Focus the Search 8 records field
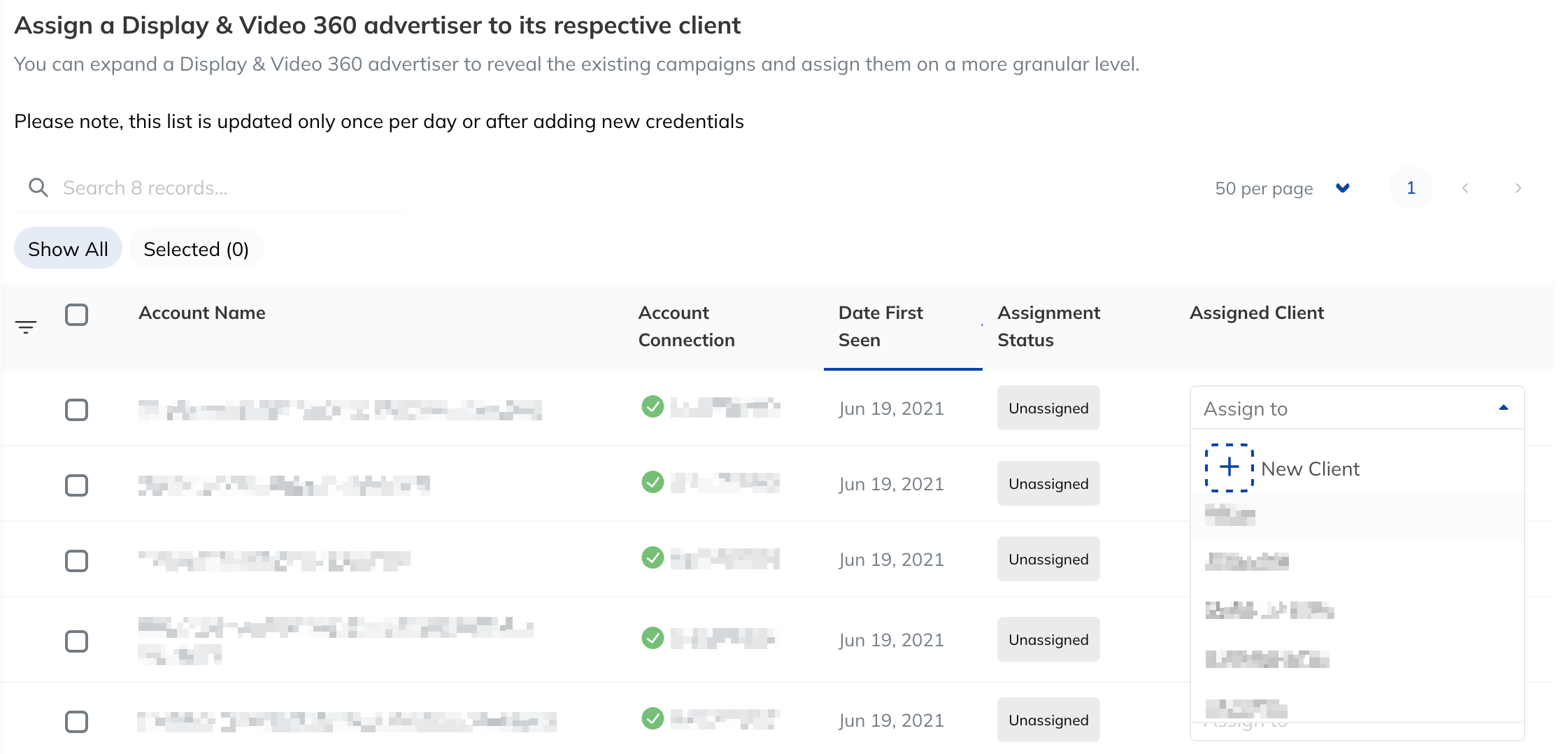The width and height of the screenshot is (1568, 754). tap(210, 187)
